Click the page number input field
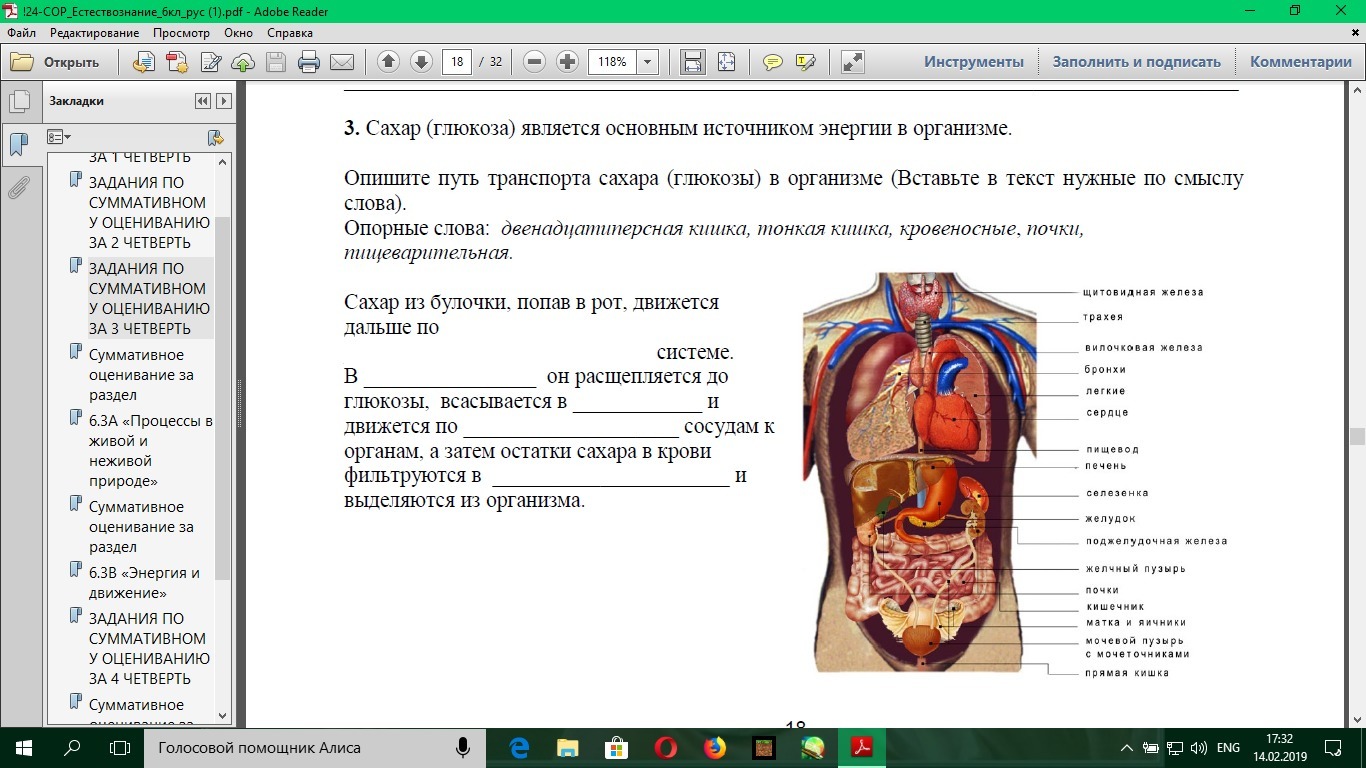1366x768 pixels. click(458, 62)
